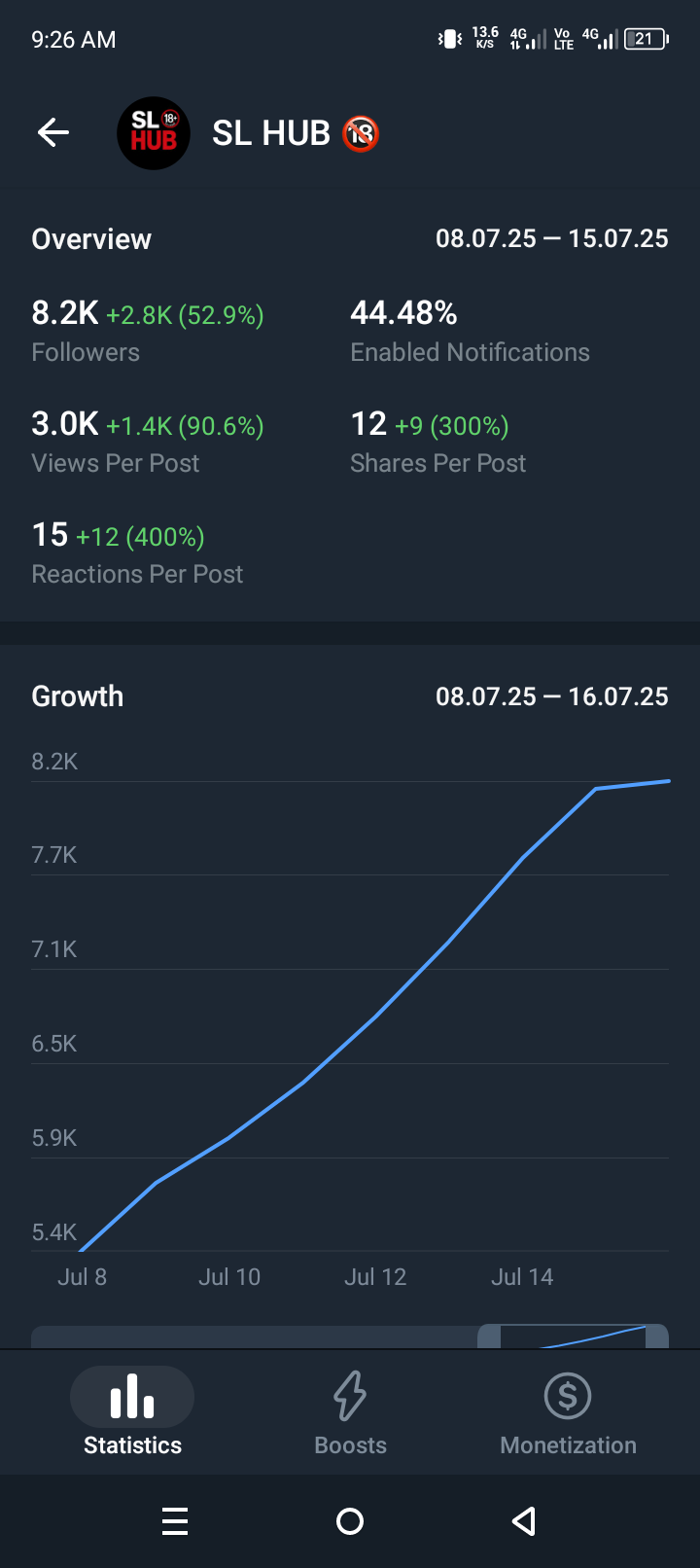This screenshot has height=1568, width=700.
Task: Tap the Followers 8.2K statistic
Action: click(x=65, y=313)
